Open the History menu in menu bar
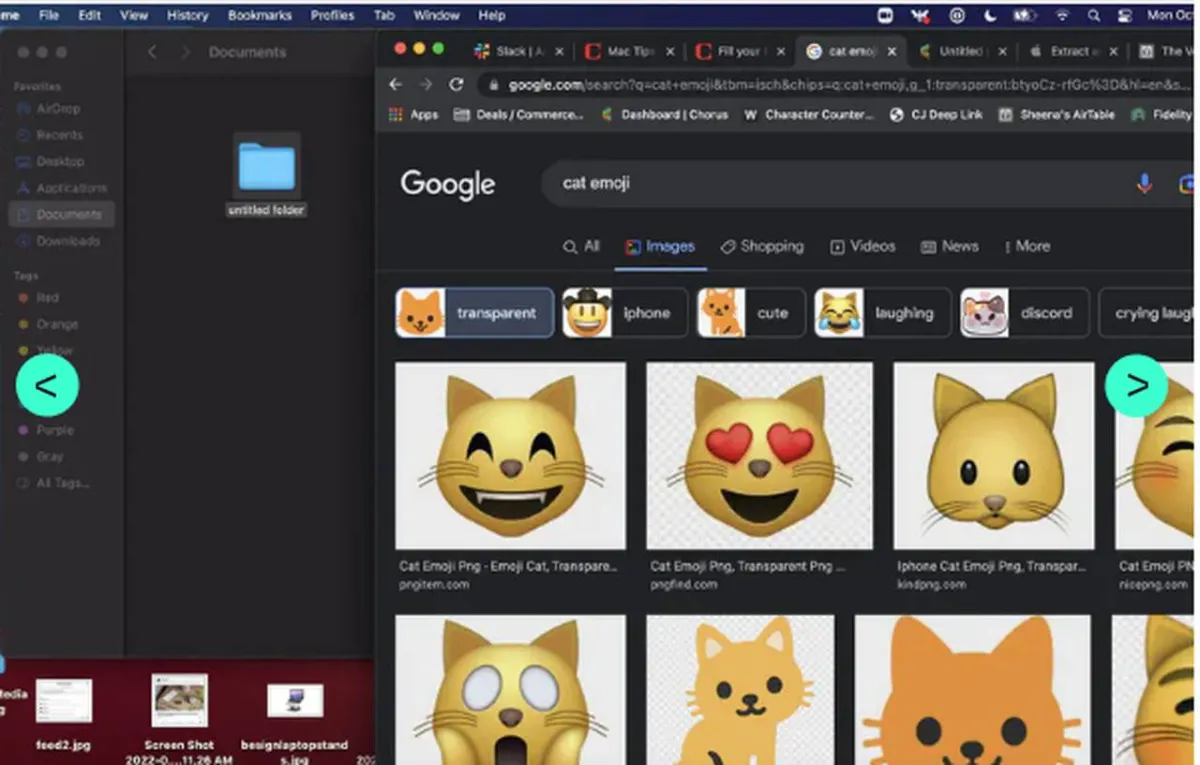The width and height of the screenshot is (1200, 765). click(187, 16)
